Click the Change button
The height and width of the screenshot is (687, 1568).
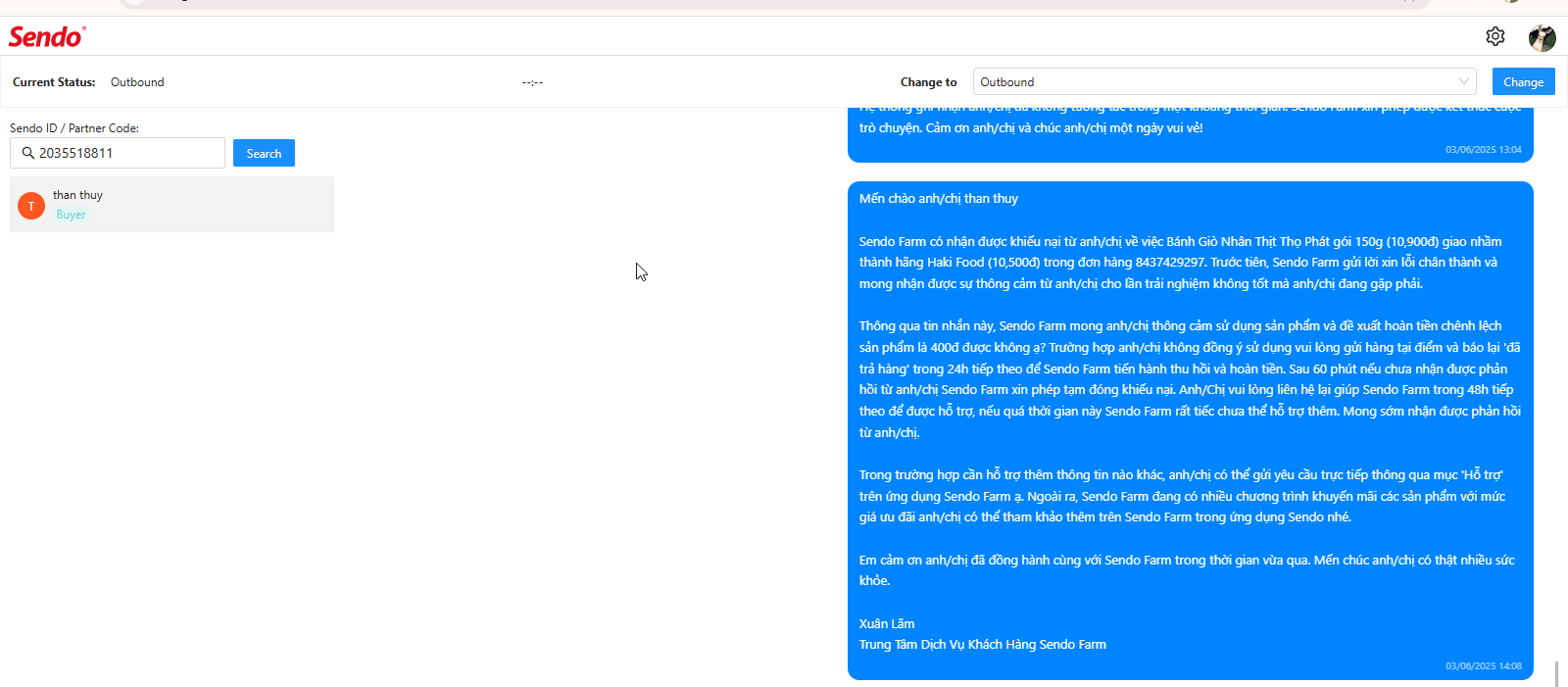(x=1523, y=81)
